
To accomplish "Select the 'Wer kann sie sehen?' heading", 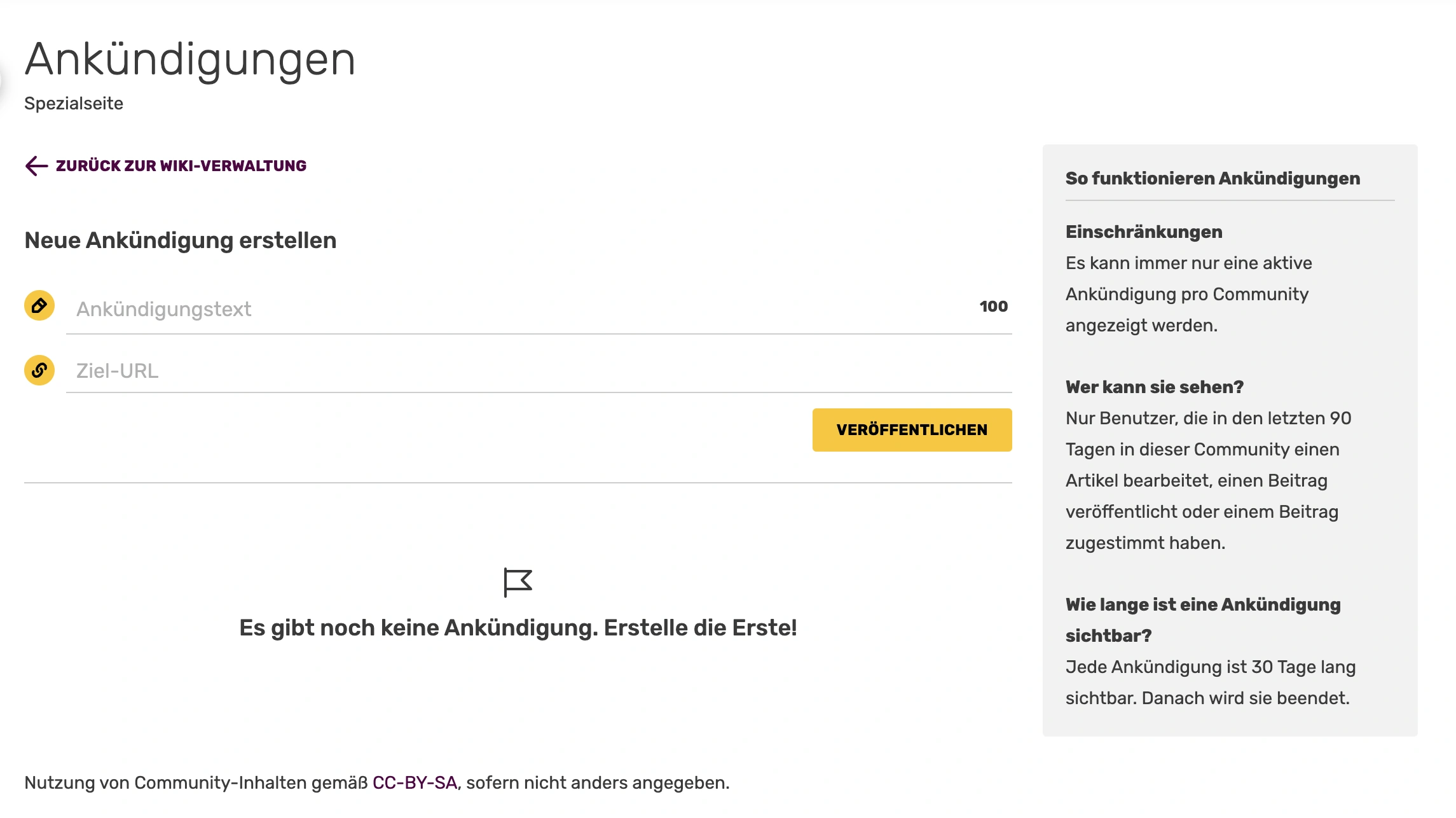I will 1154,387.
